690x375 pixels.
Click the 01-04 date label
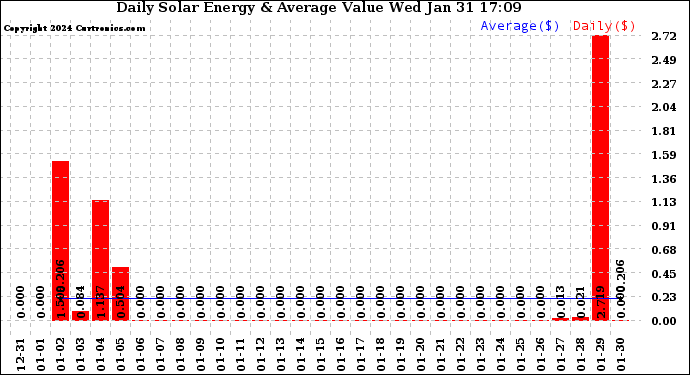pos(100,354)
